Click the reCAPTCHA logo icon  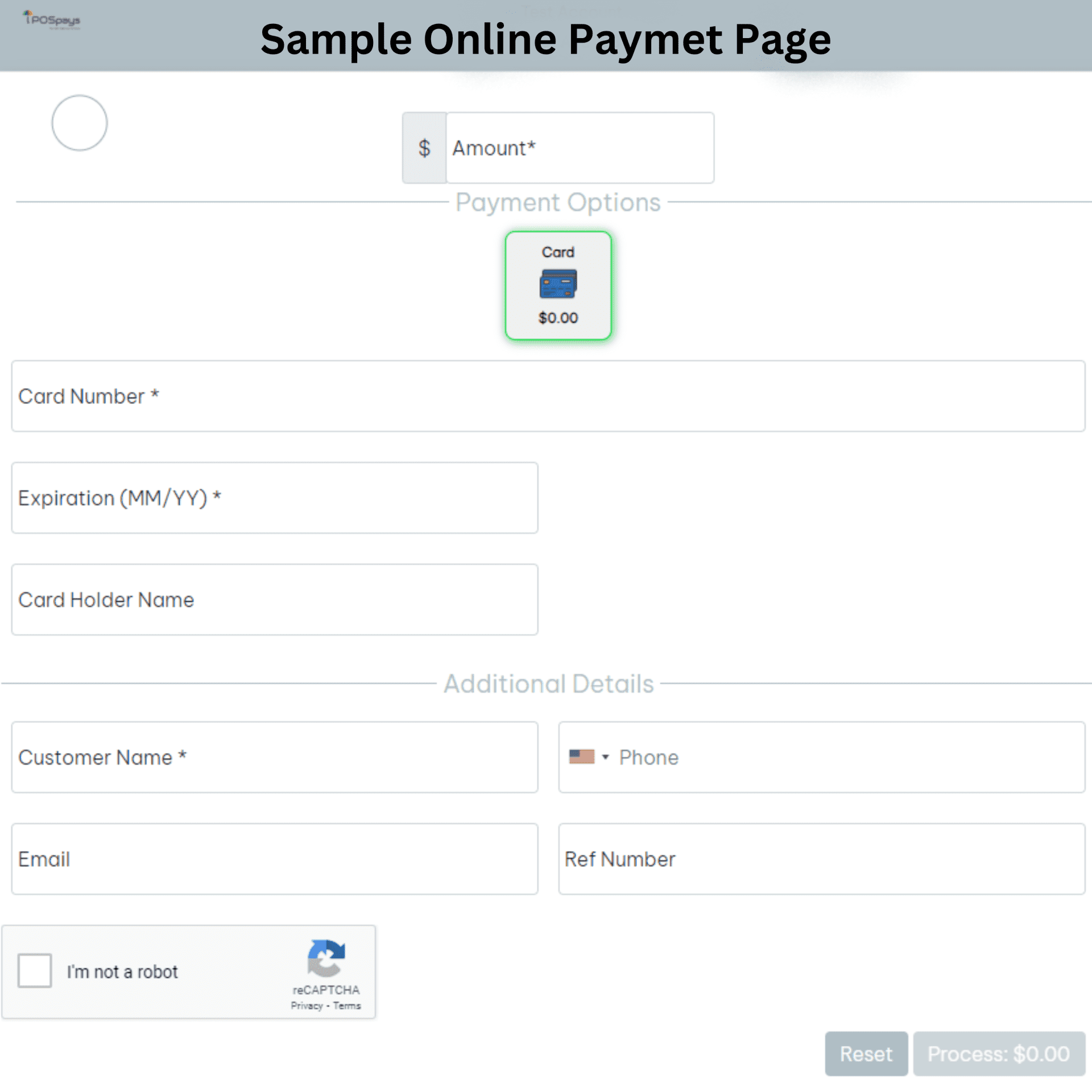pyautogui.click(x=326, y=958)
